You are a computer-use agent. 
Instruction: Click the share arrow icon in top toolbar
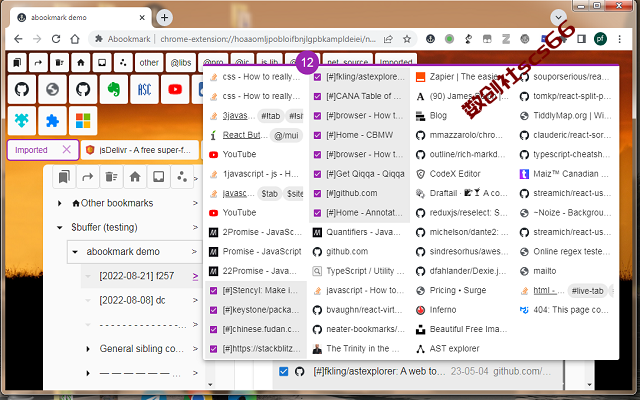point(38,62)
